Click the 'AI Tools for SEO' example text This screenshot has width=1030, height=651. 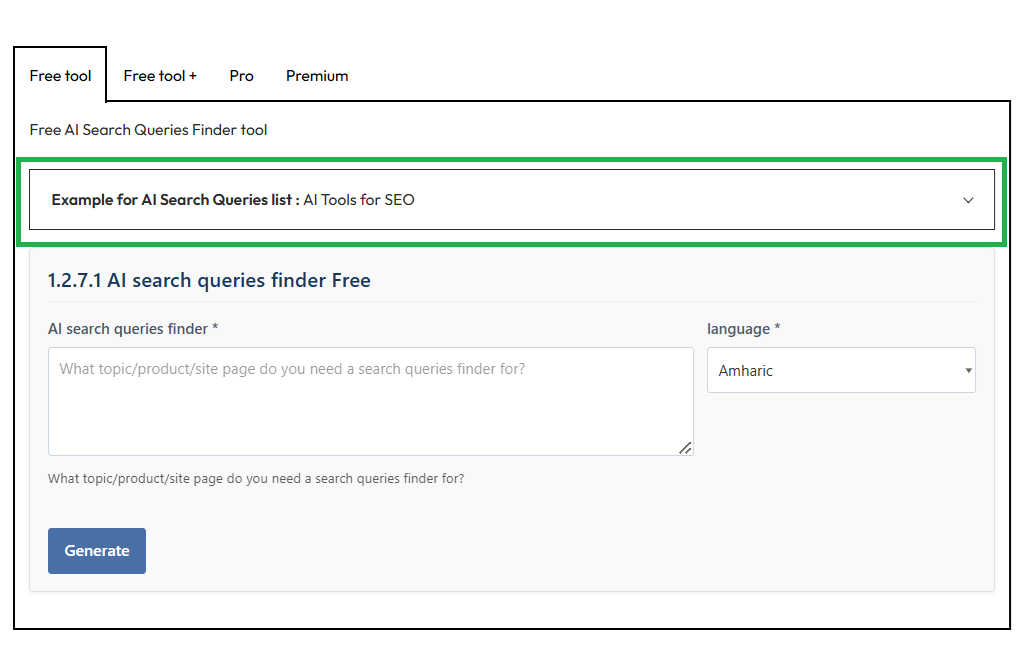(359, 200)
